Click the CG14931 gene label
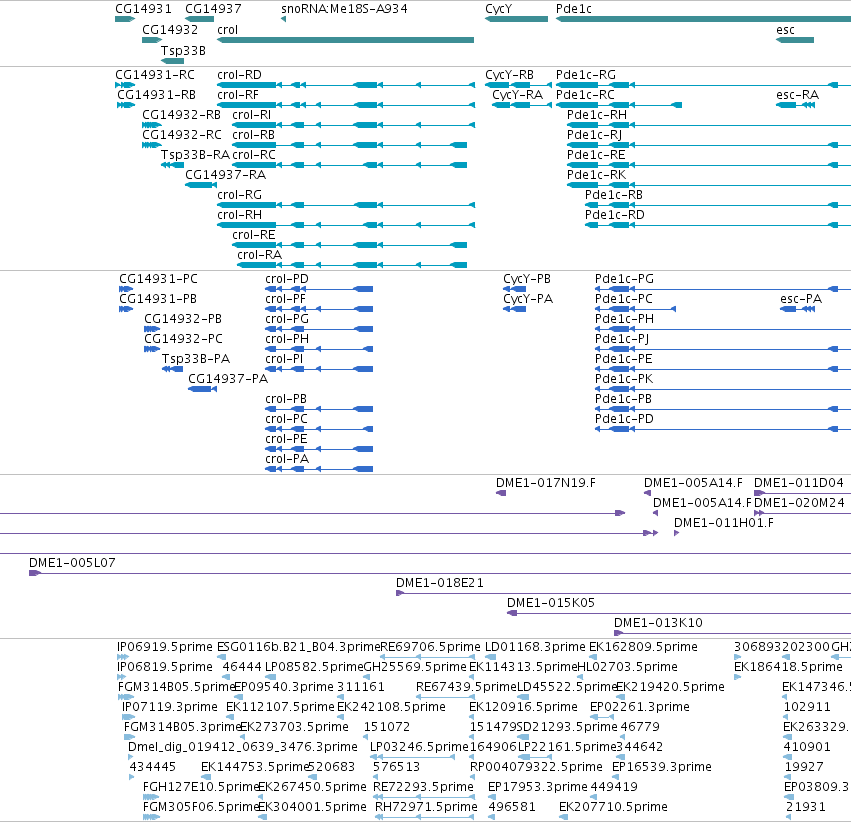Screen dimensions: 851x822 point(143,9)
